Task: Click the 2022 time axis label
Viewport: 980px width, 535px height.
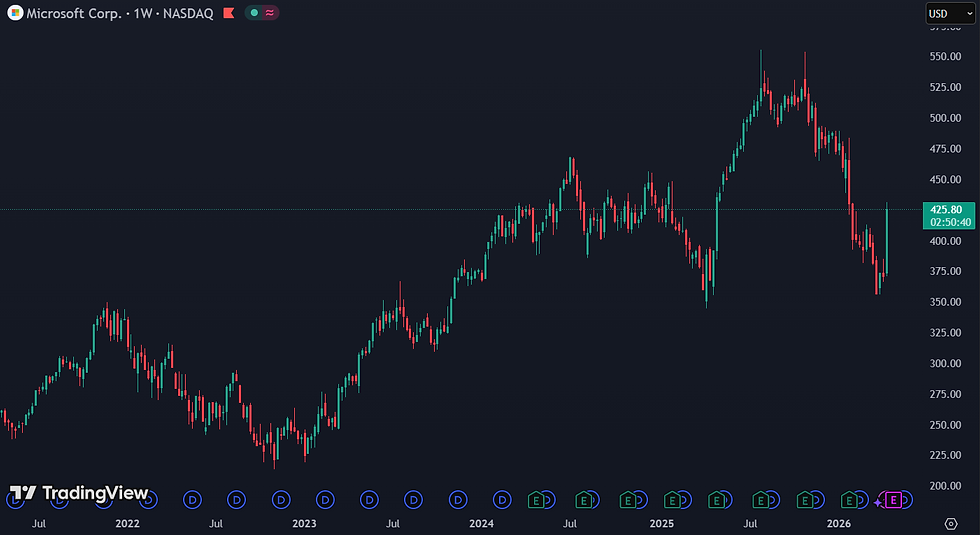Action: 128,524
